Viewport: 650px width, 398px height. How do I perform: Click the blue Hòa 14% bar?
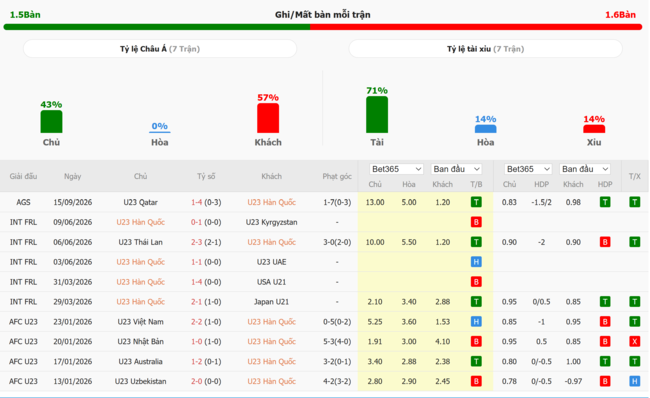[x=485, y=129]
